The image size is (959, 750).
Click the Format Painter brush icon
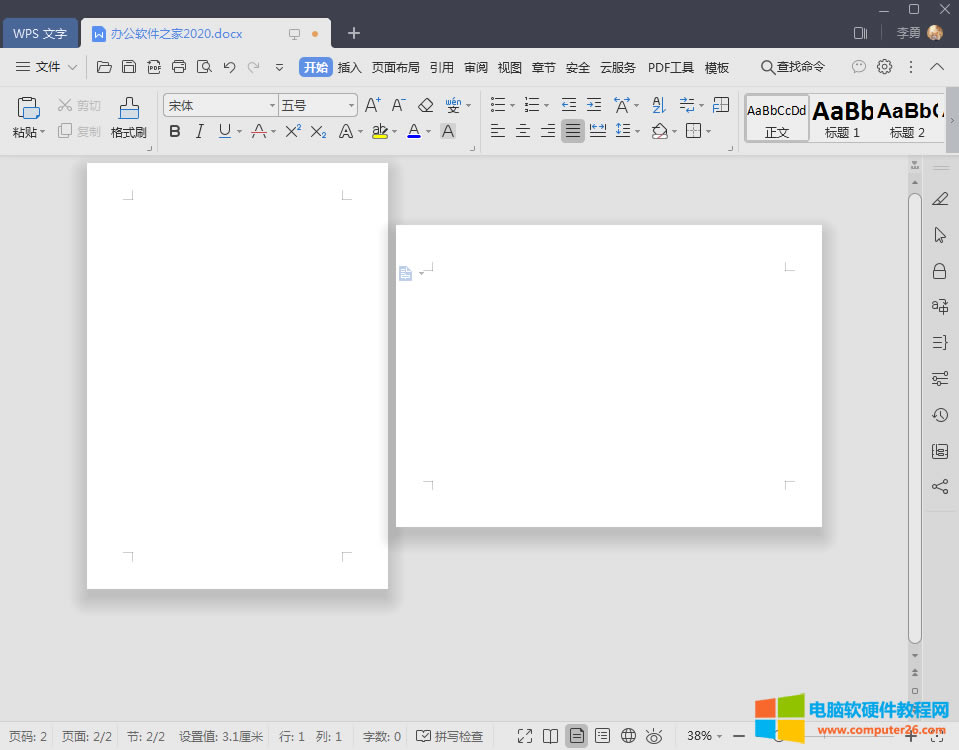(128, 109)
